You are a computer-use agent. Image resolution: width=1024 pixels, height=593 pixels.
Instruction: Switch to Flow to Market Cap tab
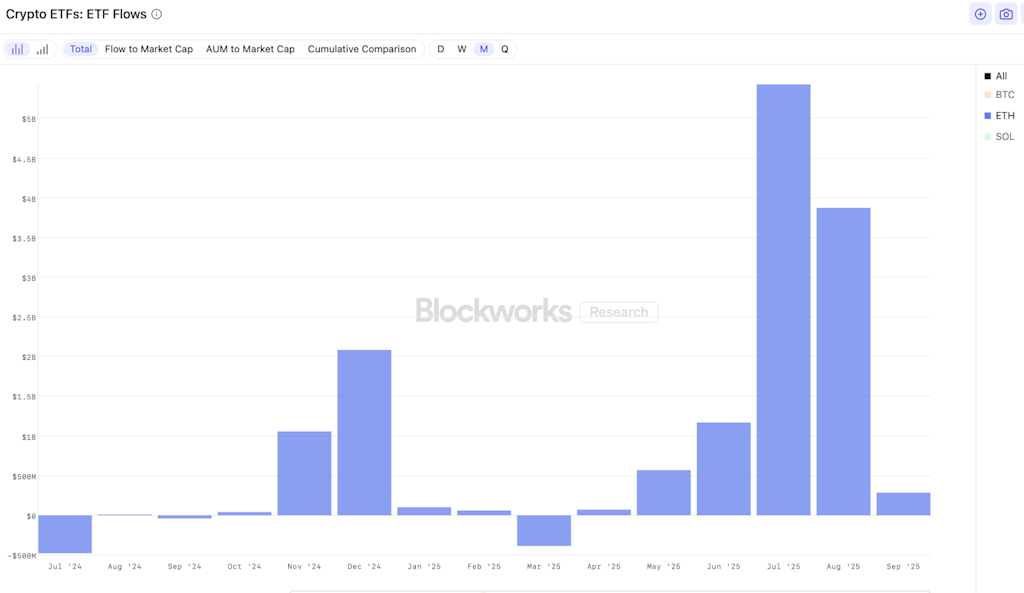[x=149, y=49]
